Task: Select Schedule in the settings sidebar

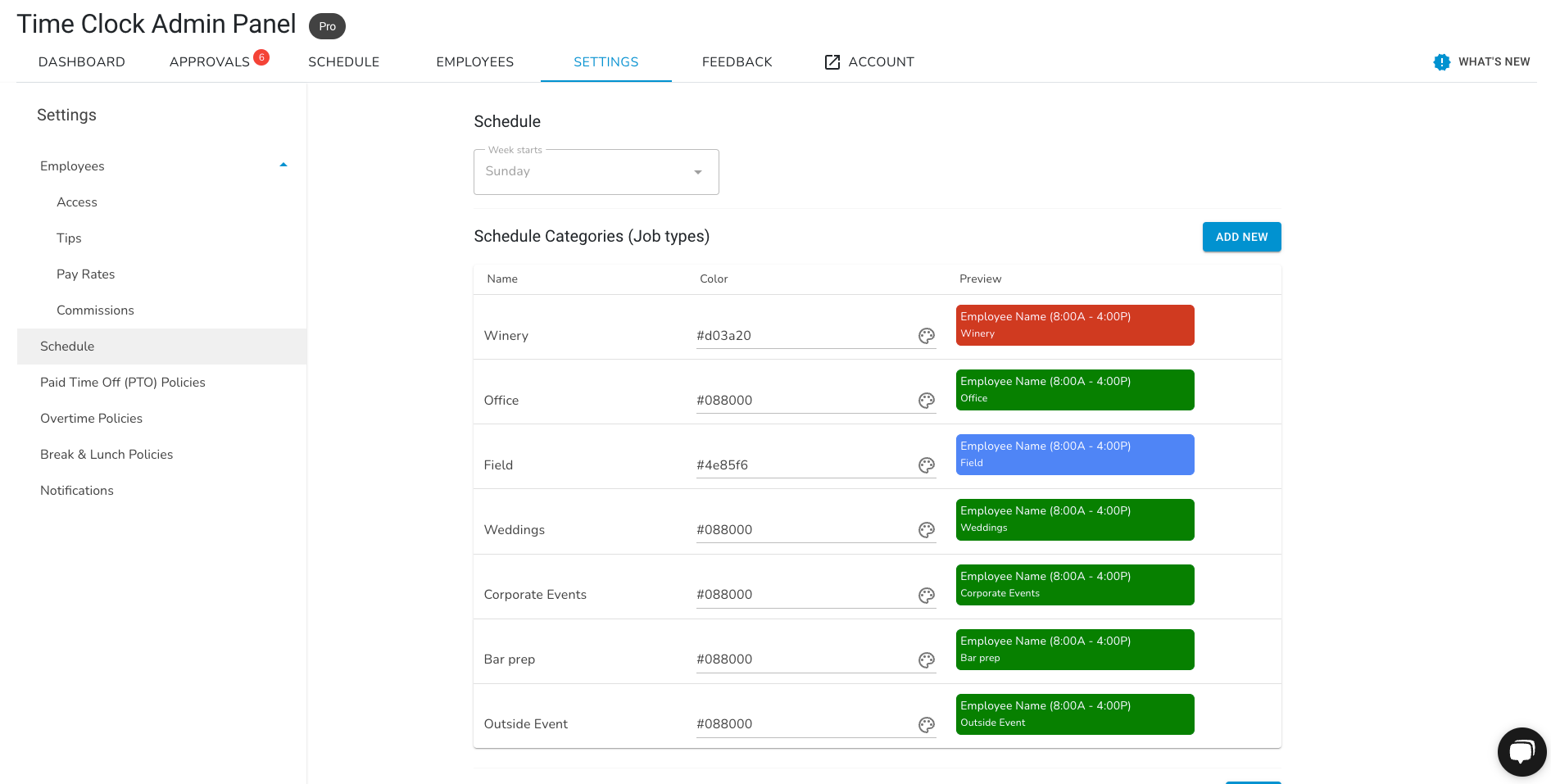Action: tap(161, 347)
